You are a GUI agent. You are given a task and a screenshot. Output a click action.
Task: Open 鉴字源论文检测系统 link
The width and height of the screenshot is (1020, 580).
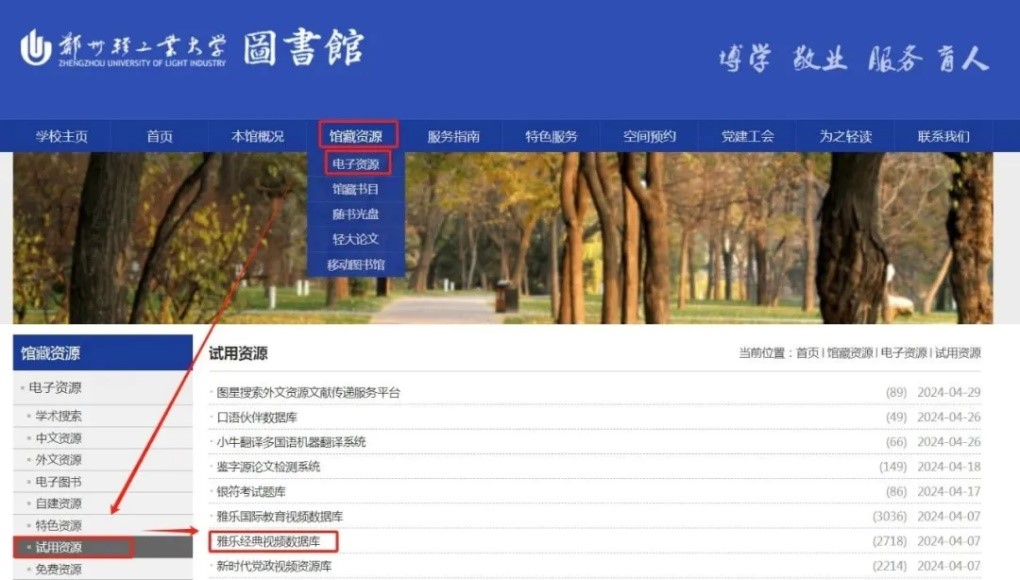[x=268, y=467]
